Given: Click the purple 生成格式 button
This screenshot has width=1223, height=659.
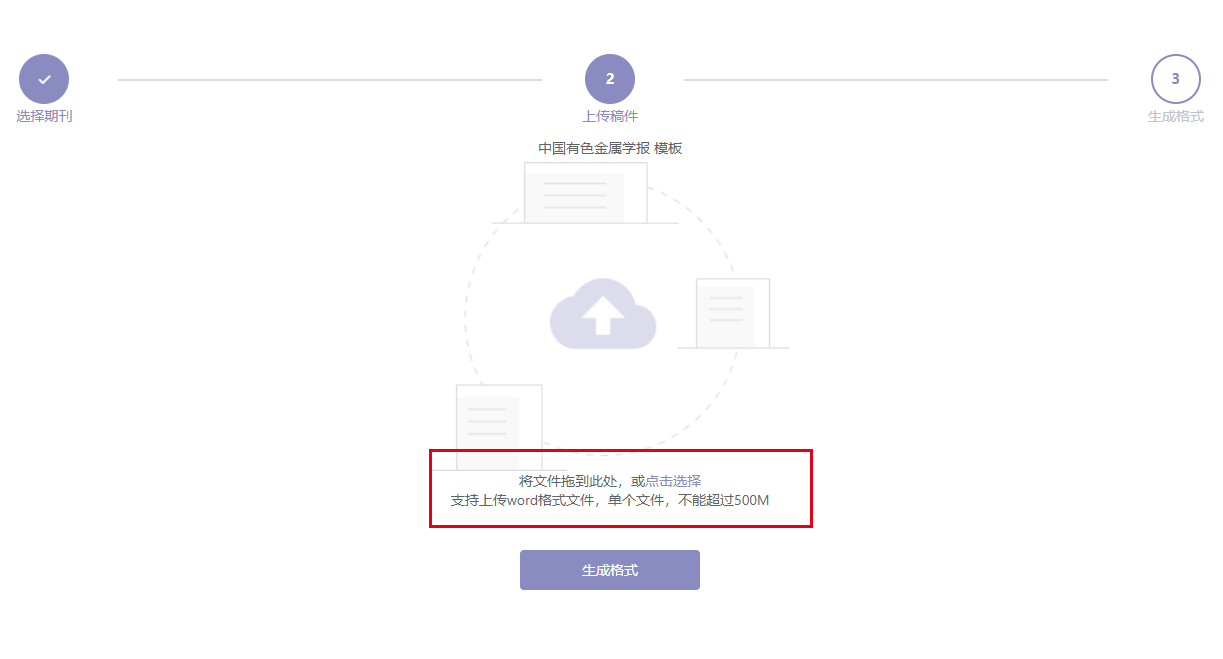Looking at the screenshot, I should click(610, 570).
